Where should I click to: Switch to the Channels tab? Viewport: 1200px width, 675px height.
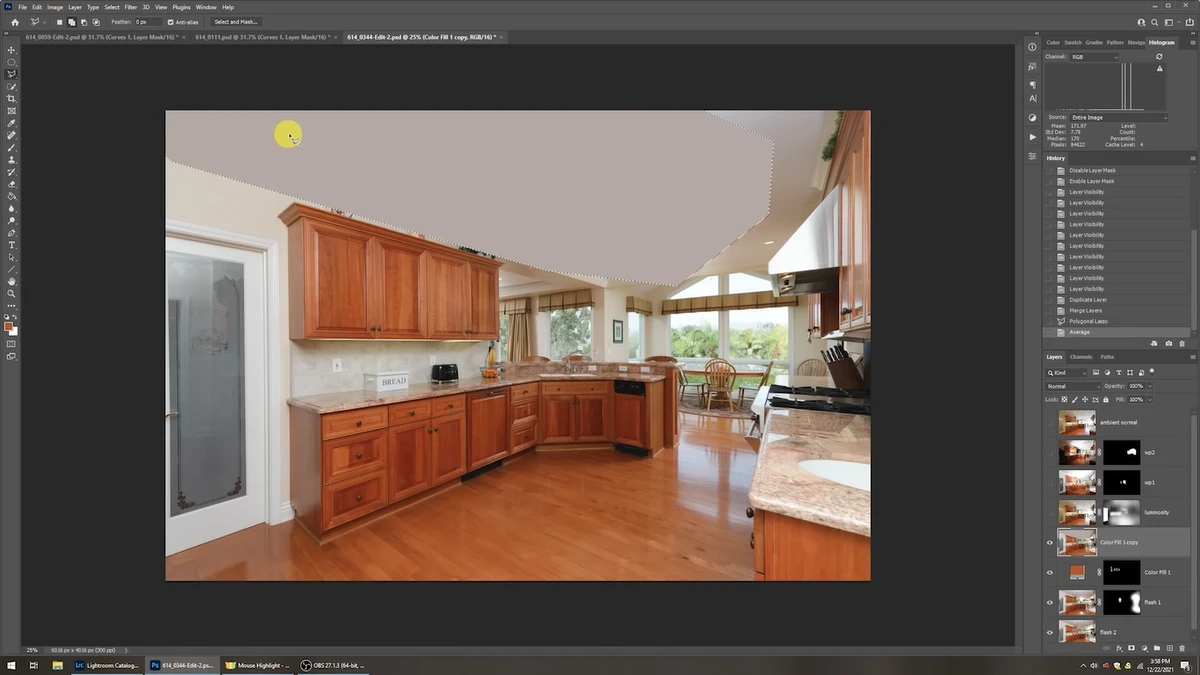pyautogui.click(x=1081, y=357)
